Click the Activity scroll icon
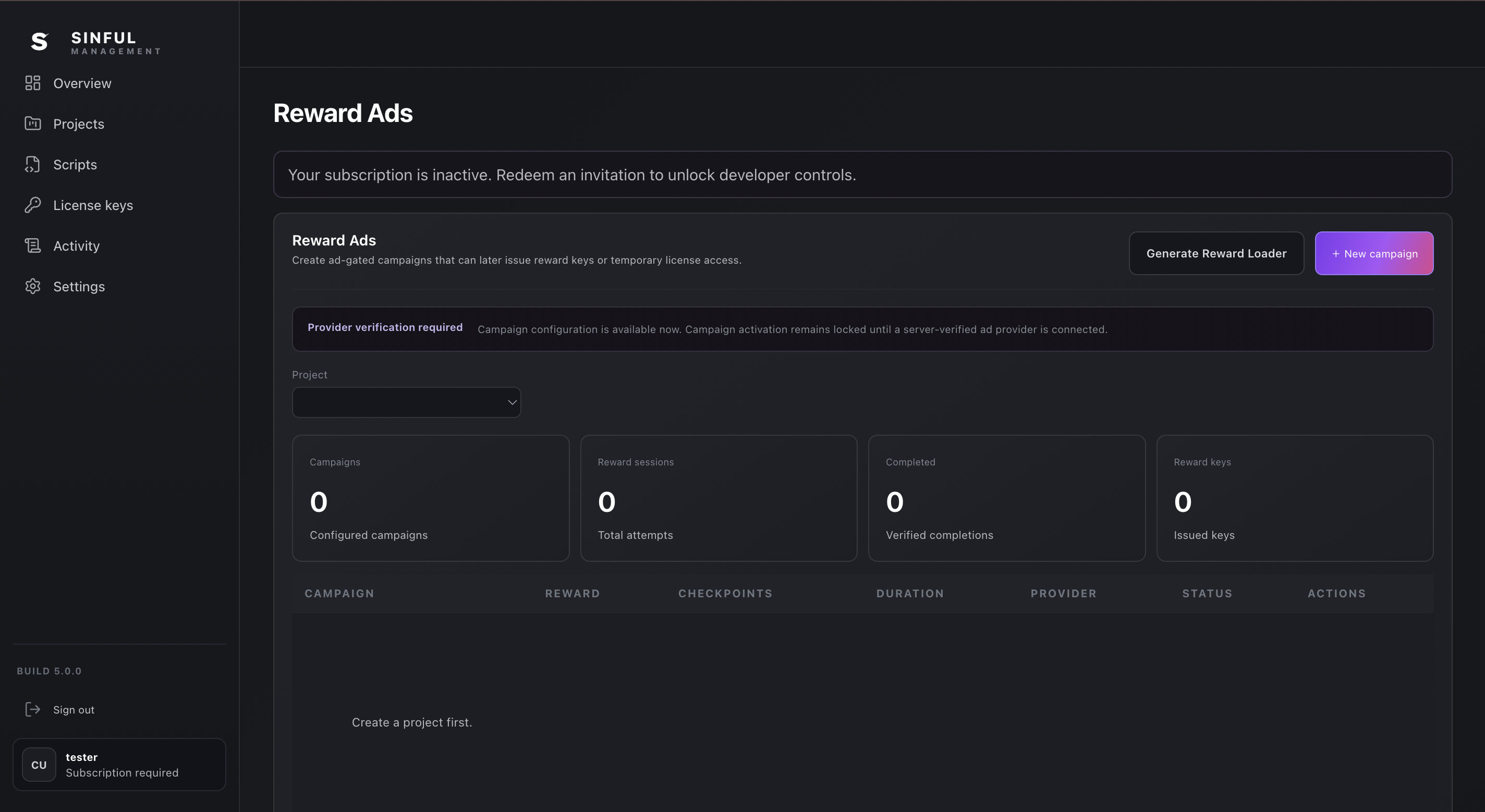1485x812 pixels. pos(33,245)
